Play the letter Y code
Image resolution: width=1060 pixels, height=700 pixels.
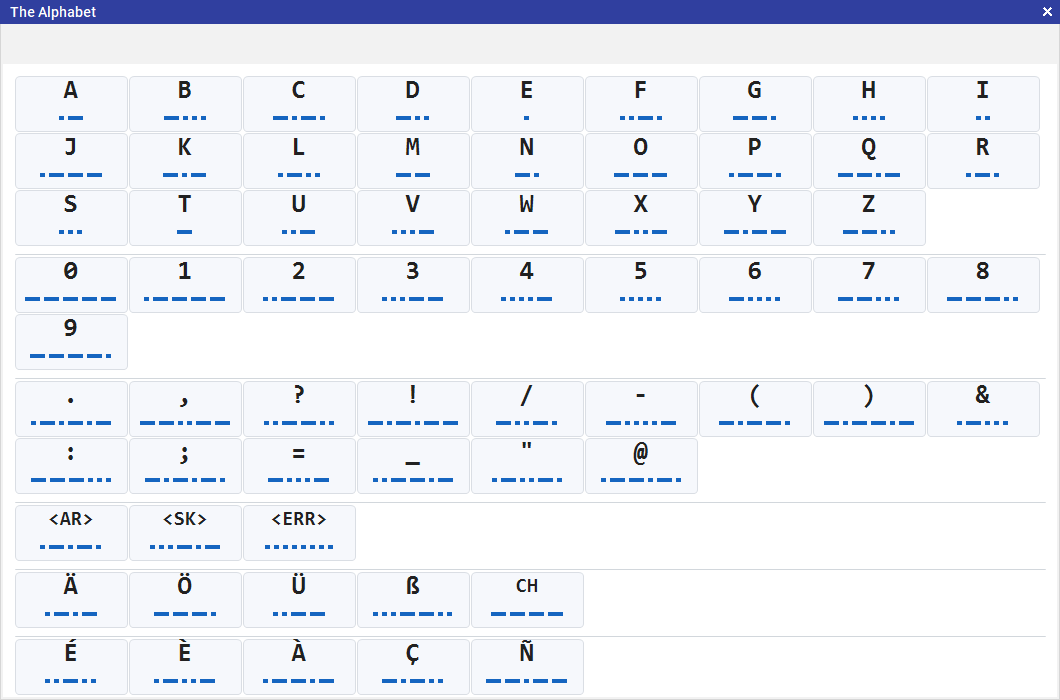tap(755, 218)
